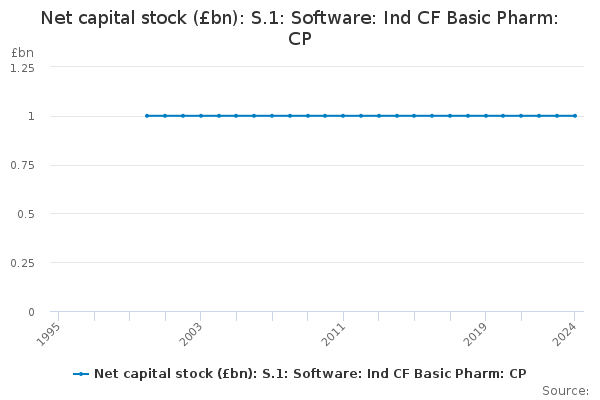The width and height of the screenshot is (600, 400).
Task: Click the 0.25 y-axis label
Action: tap(22, 263)
